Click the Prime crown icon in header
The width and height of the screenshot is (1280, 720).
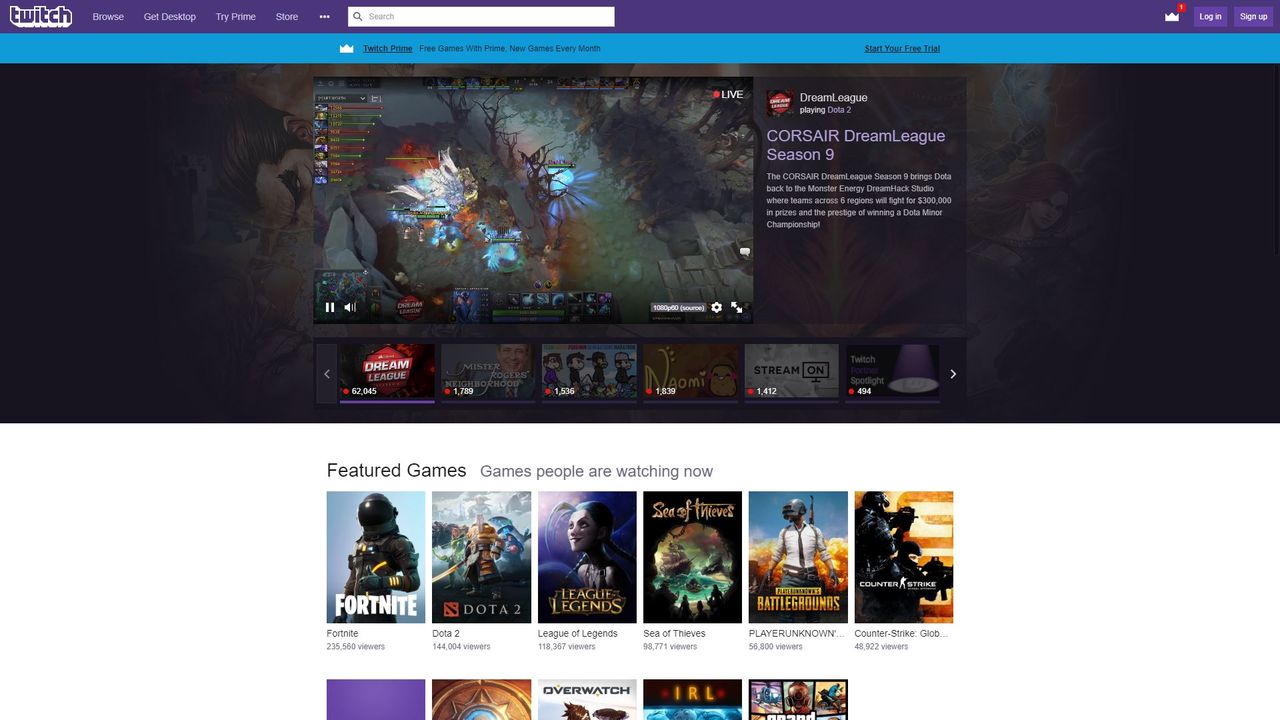[1172, 16]
